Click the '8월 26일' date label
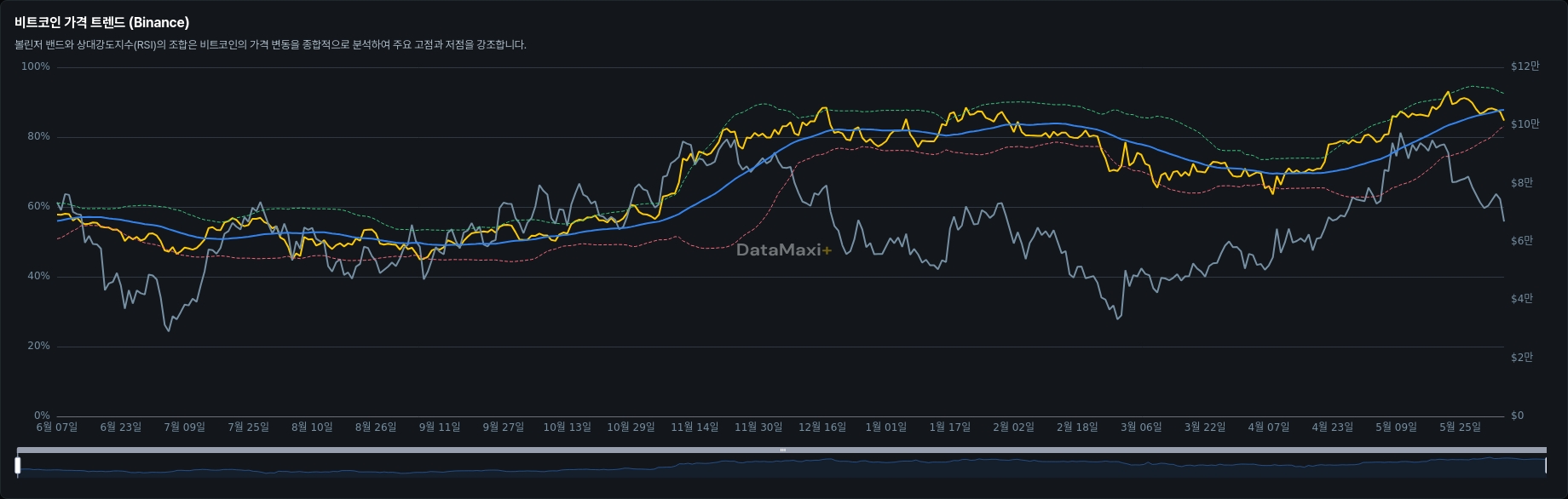Image resolution: width=1568 pixels, height=499 pixels. coord(376,427)
